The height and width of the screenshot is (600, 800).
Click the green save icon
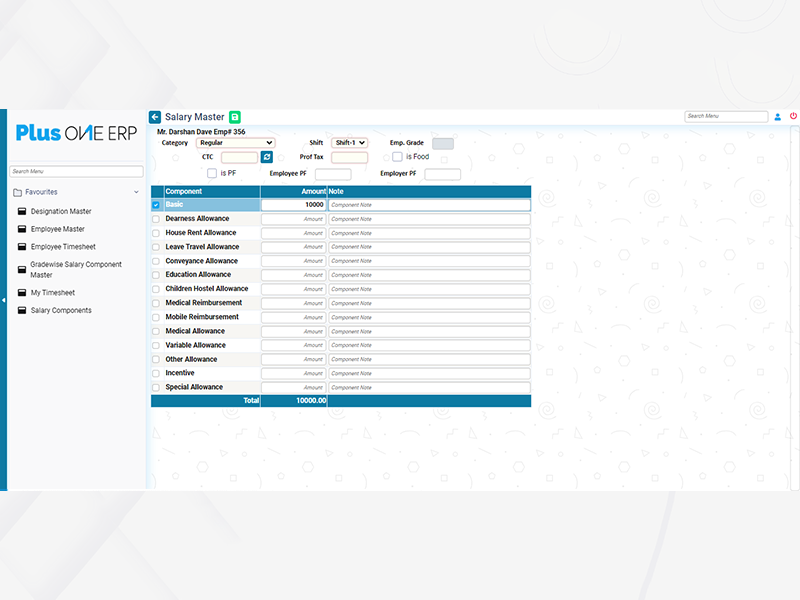click(235, 117)
